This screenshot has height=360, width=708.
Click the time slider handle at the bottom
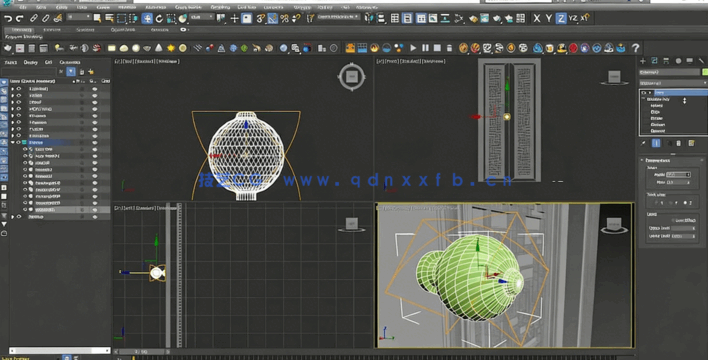142,351
